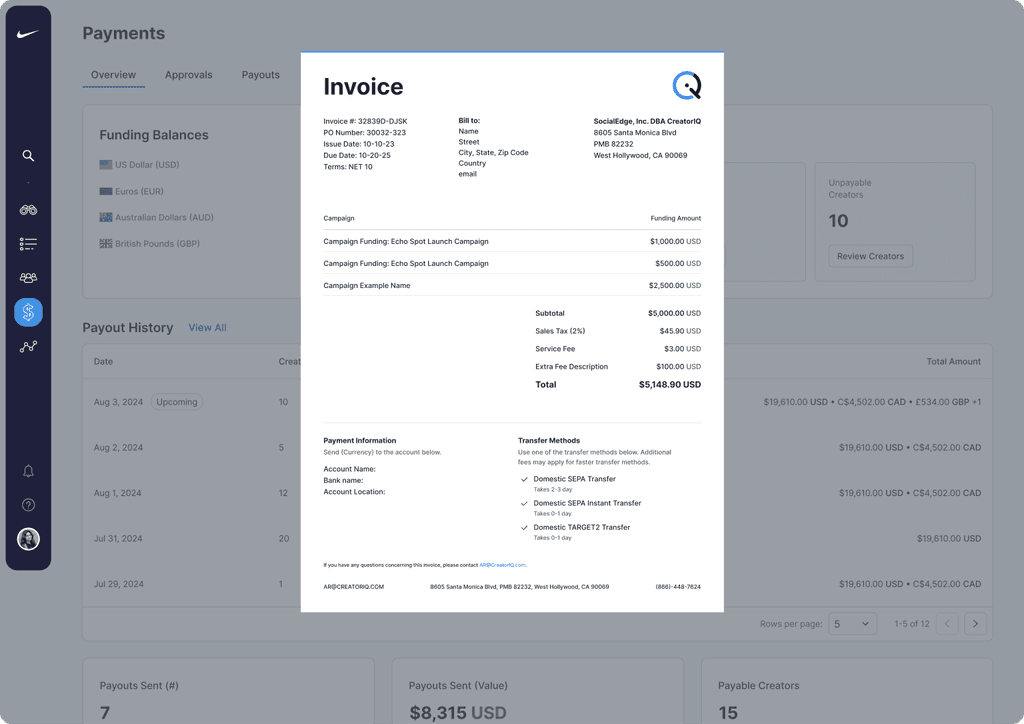Screen dimensions: 1024x724
Task: Switch to the Approvals tab
Action: [x=189, y=75]
